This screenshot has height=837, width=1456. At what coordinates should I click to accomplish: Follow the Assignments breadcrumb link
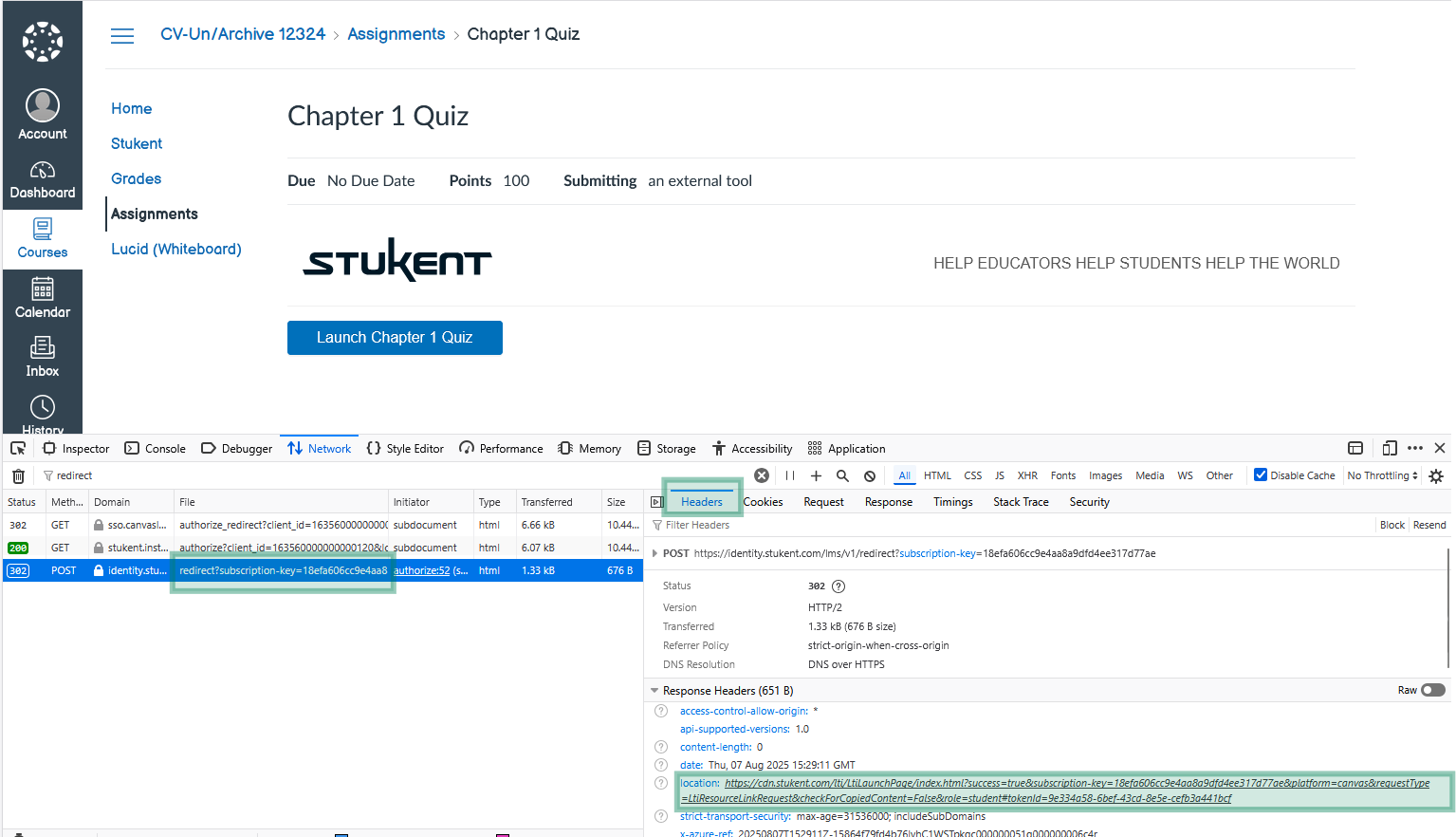tap(396, 34)
